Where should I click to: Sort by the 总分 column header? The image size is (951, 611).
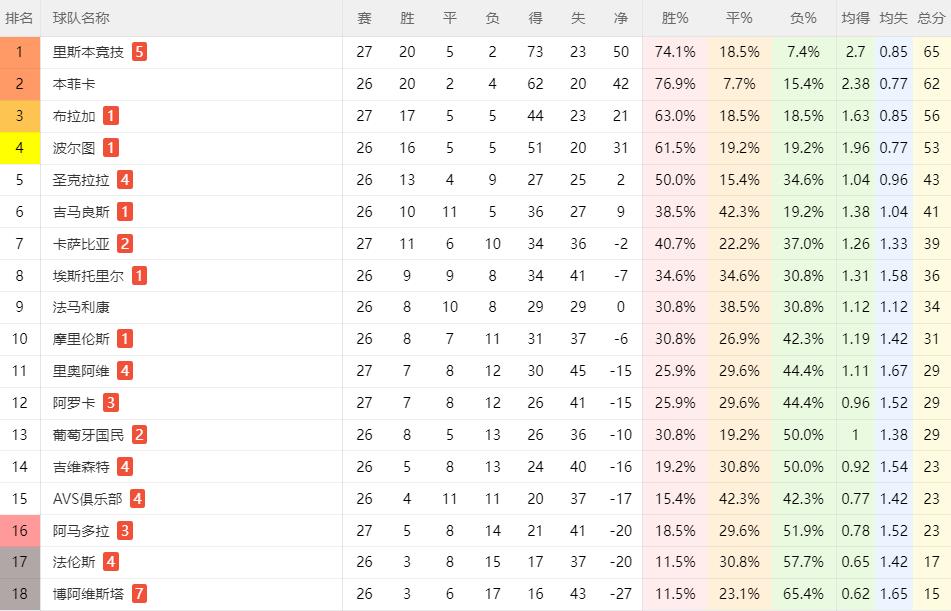tap(932, 18)
